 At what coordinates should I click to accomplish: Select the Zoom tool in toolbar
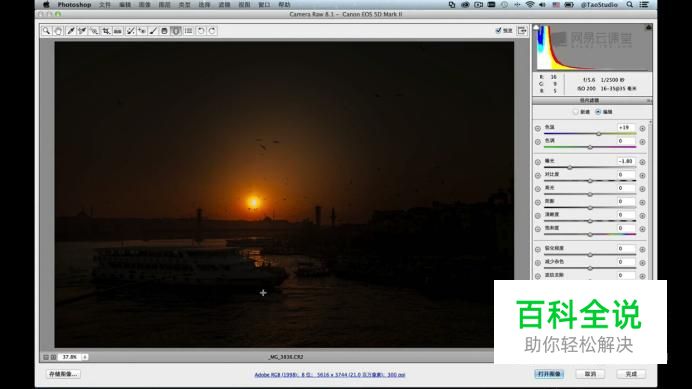[46, 30]
